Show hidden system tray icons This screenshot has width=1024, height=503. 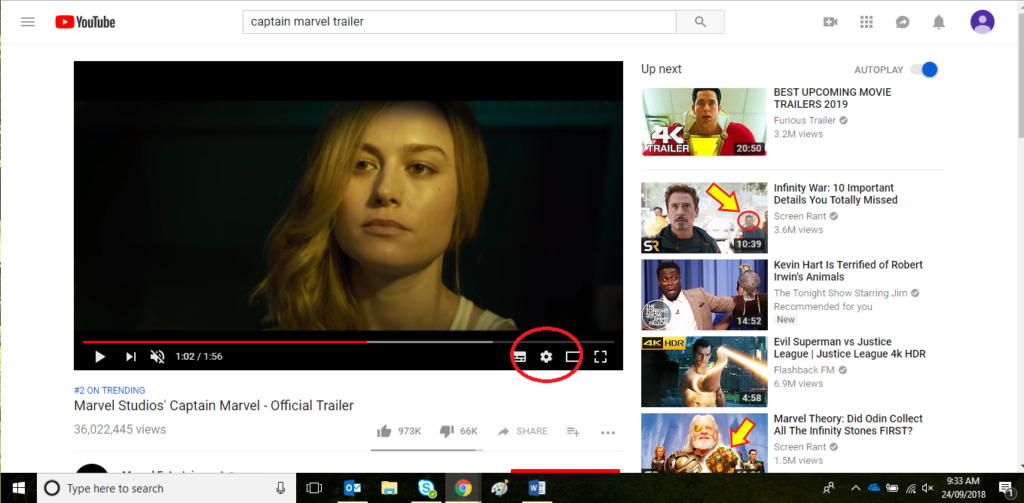pyautogui.click(x=856, y=488)
